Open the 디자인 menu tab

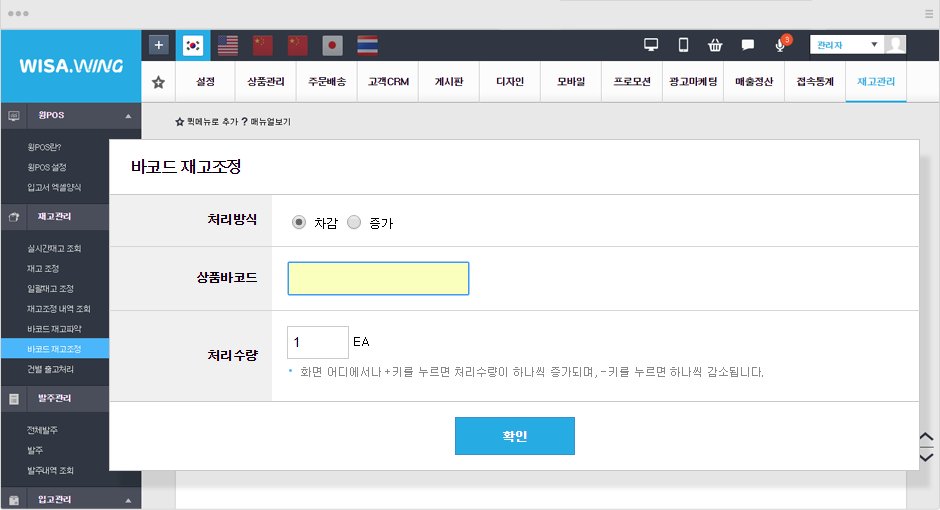click(510, 82)
